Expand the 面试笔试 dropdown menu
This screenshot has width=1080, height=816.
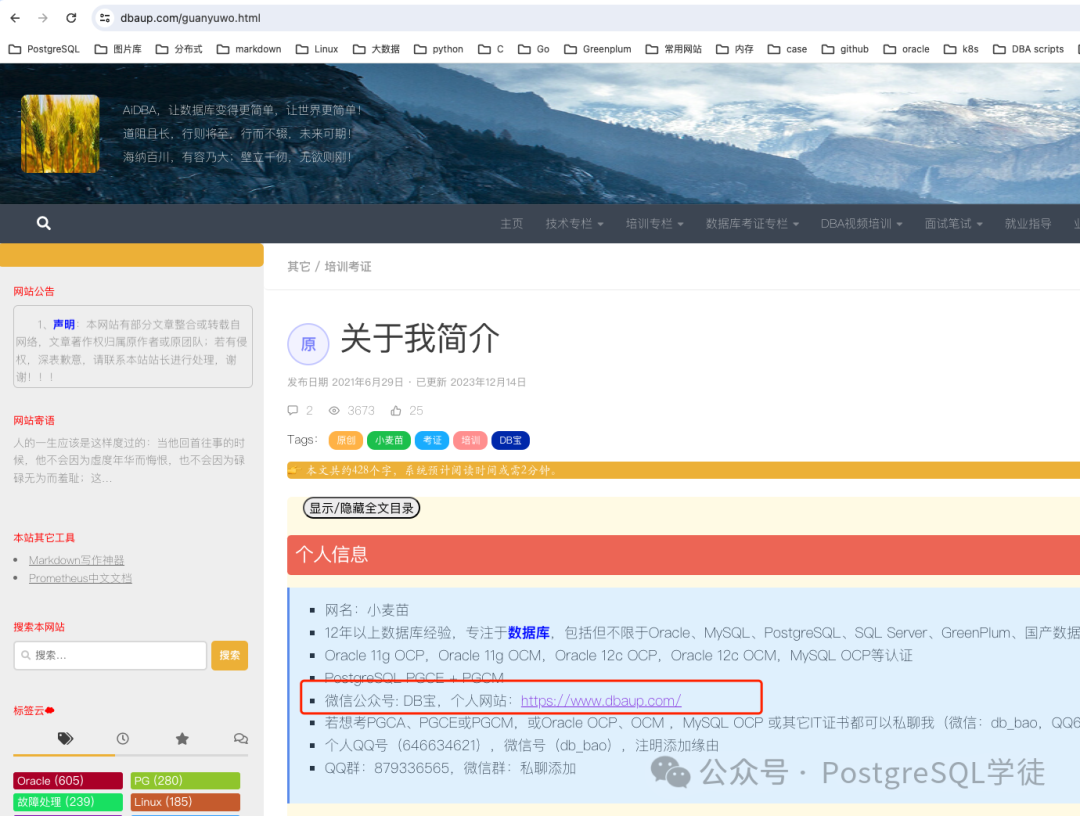953,224
